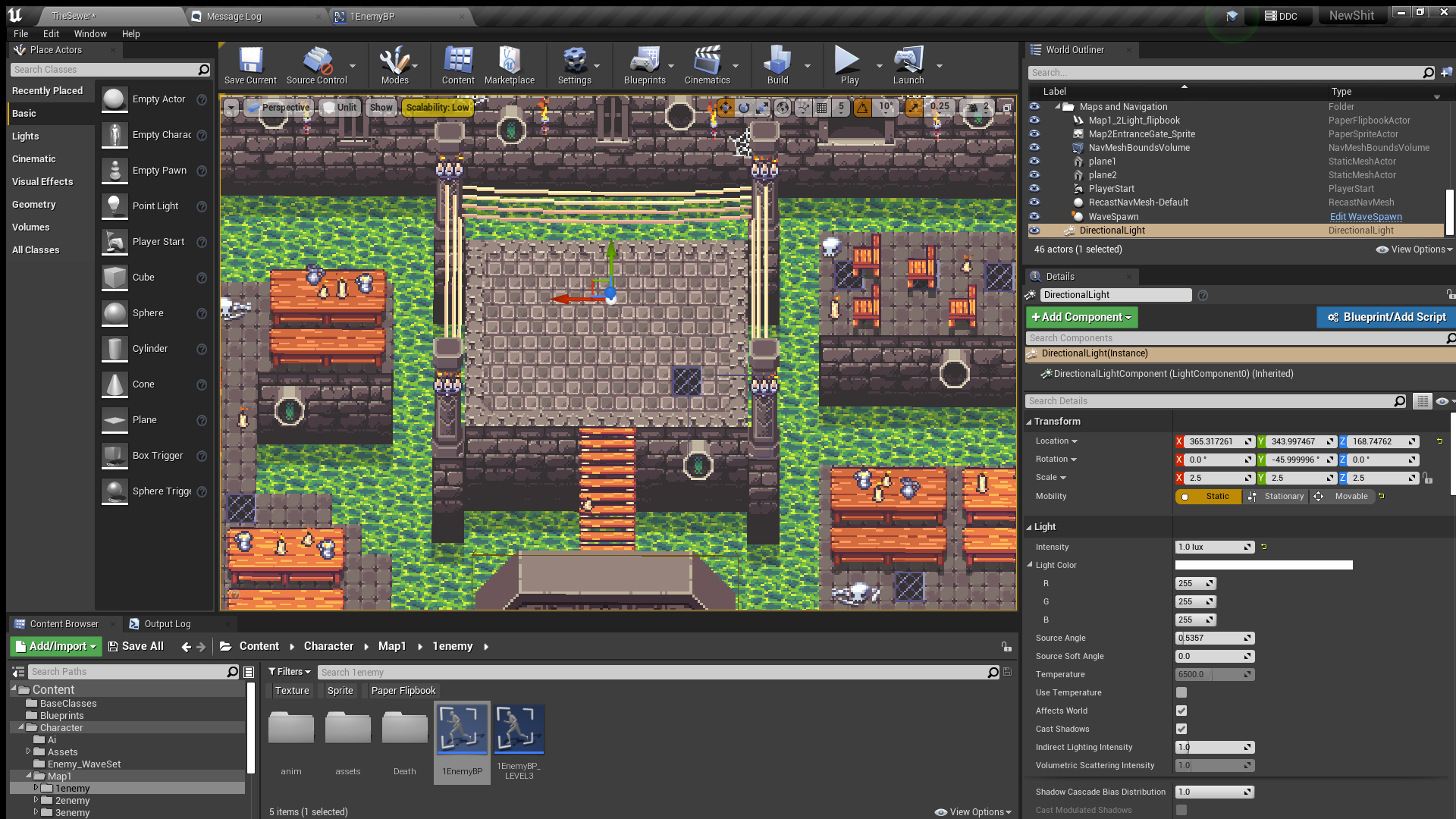Enable the Use Temperature checkbox
The image size is (1456, 819).
tap(1181, 692)
